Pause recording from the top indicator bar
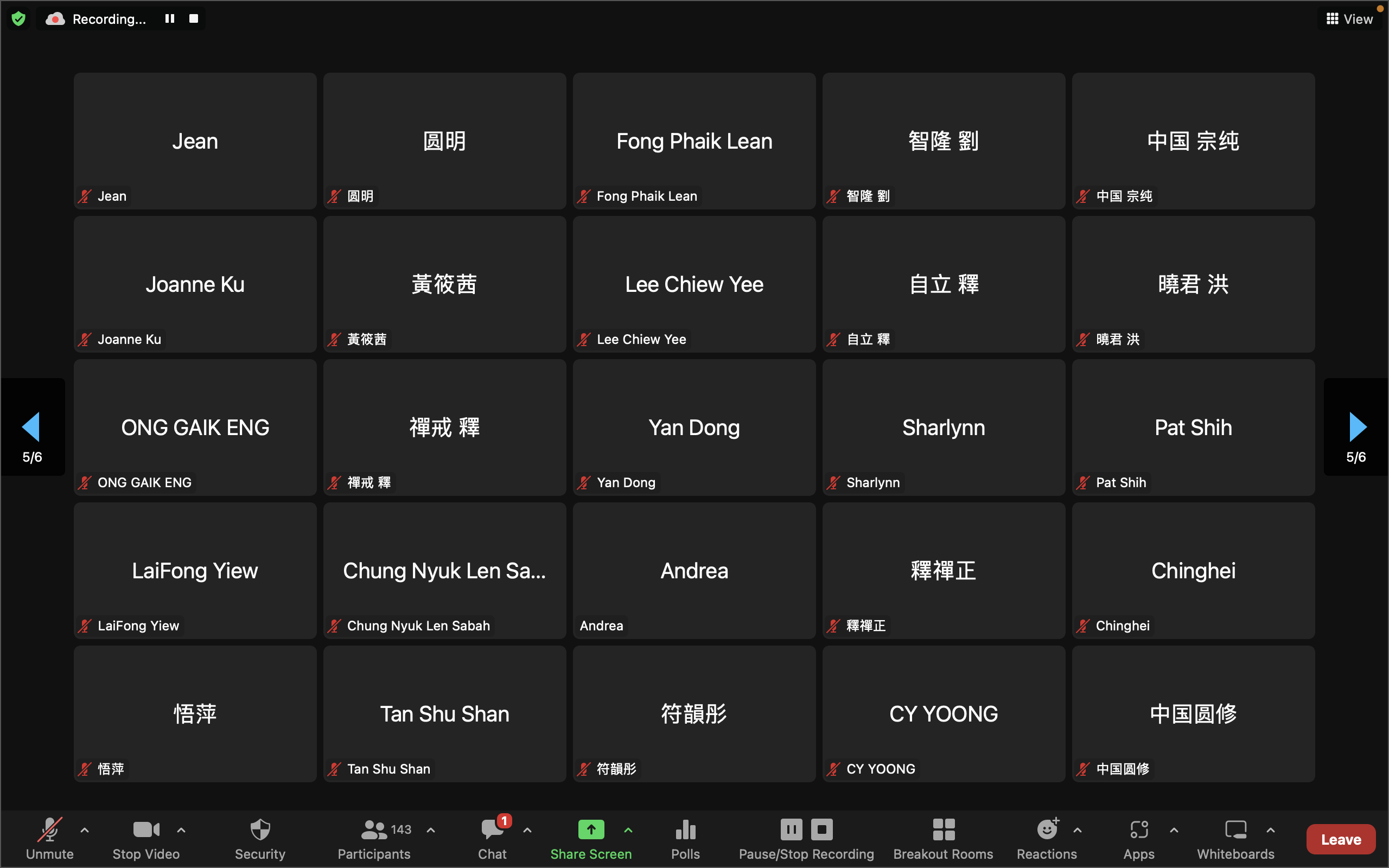 tap(169, 19)
